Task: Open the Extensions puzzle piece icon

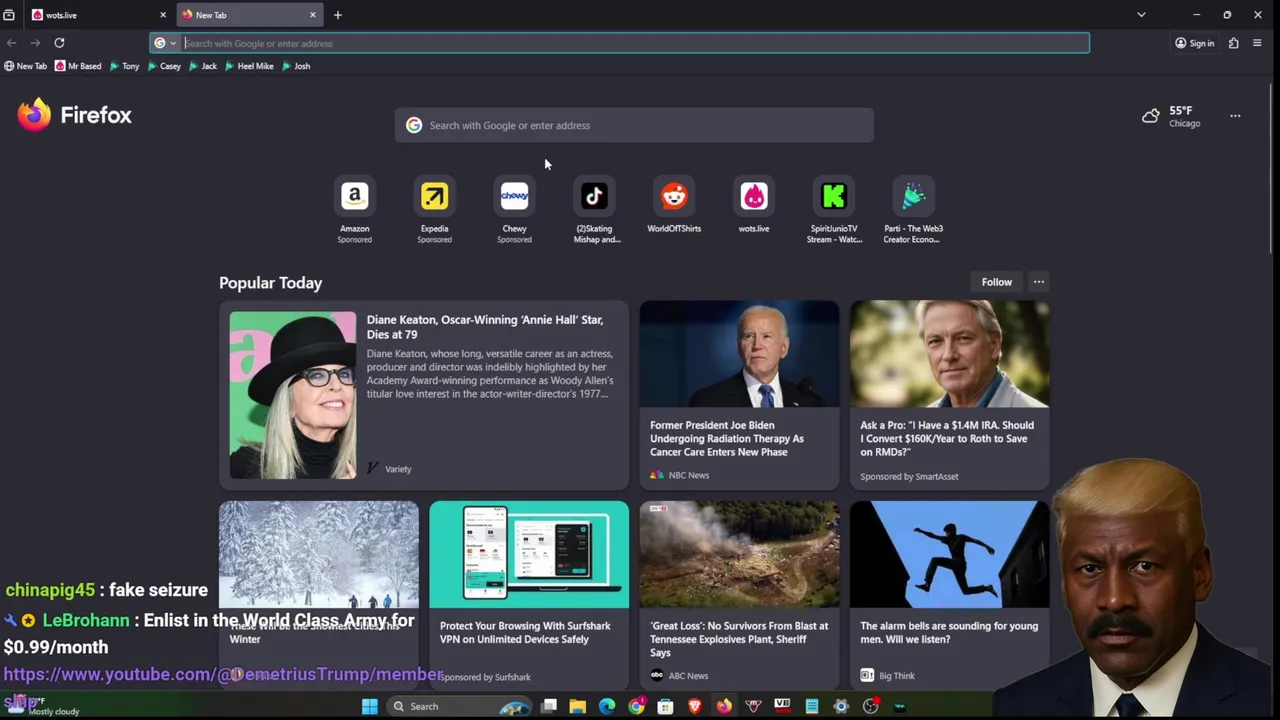Action: click(1233, 43)
